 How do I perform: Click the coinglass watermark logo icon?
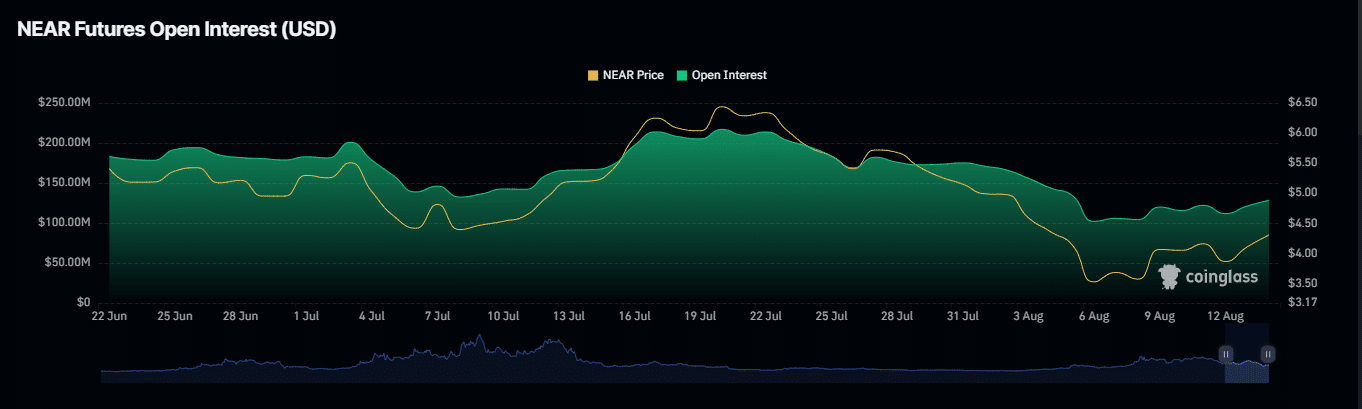pyautogui.click(x=1169, y=277)
